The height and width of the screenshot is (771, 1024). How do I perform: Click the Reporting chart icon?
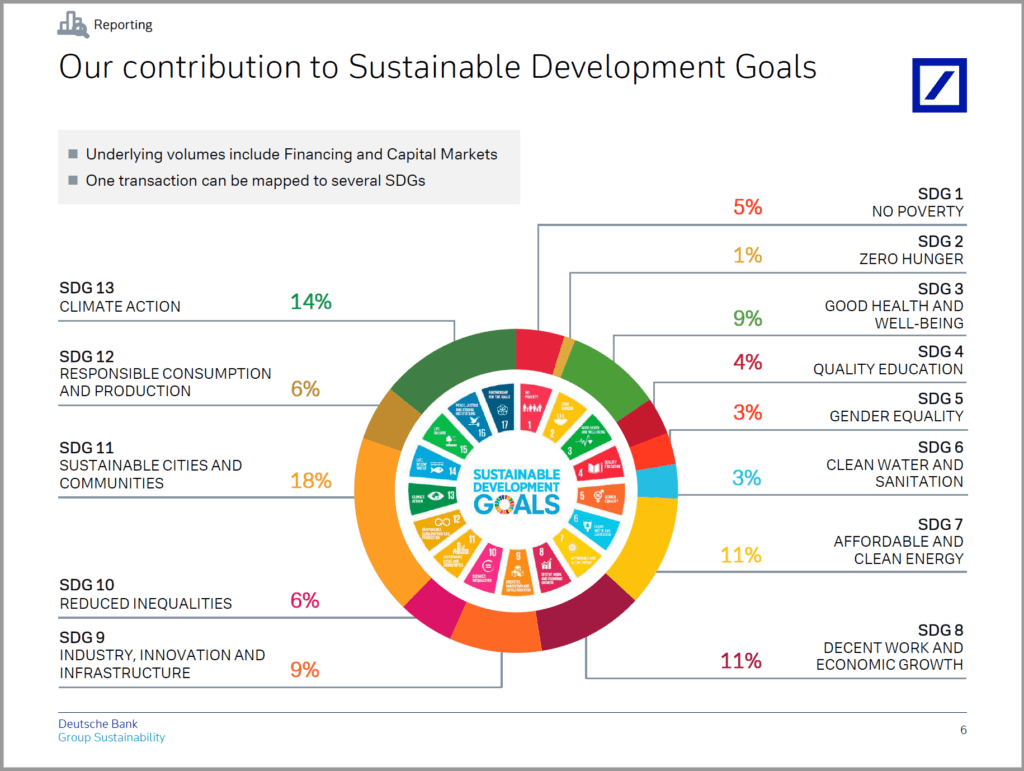pos(72,24)
